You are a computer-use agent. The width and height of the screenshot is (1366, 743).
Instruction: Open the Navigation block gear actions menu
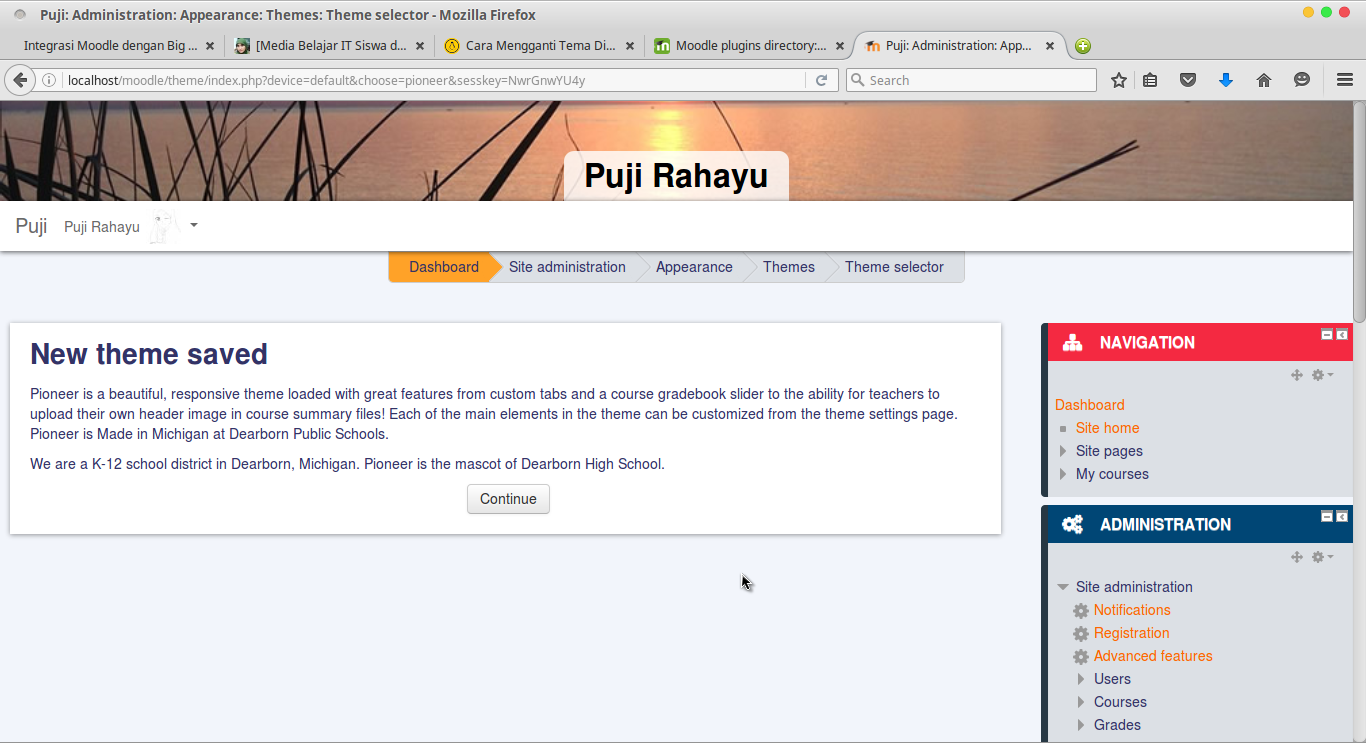[1322, 375]
